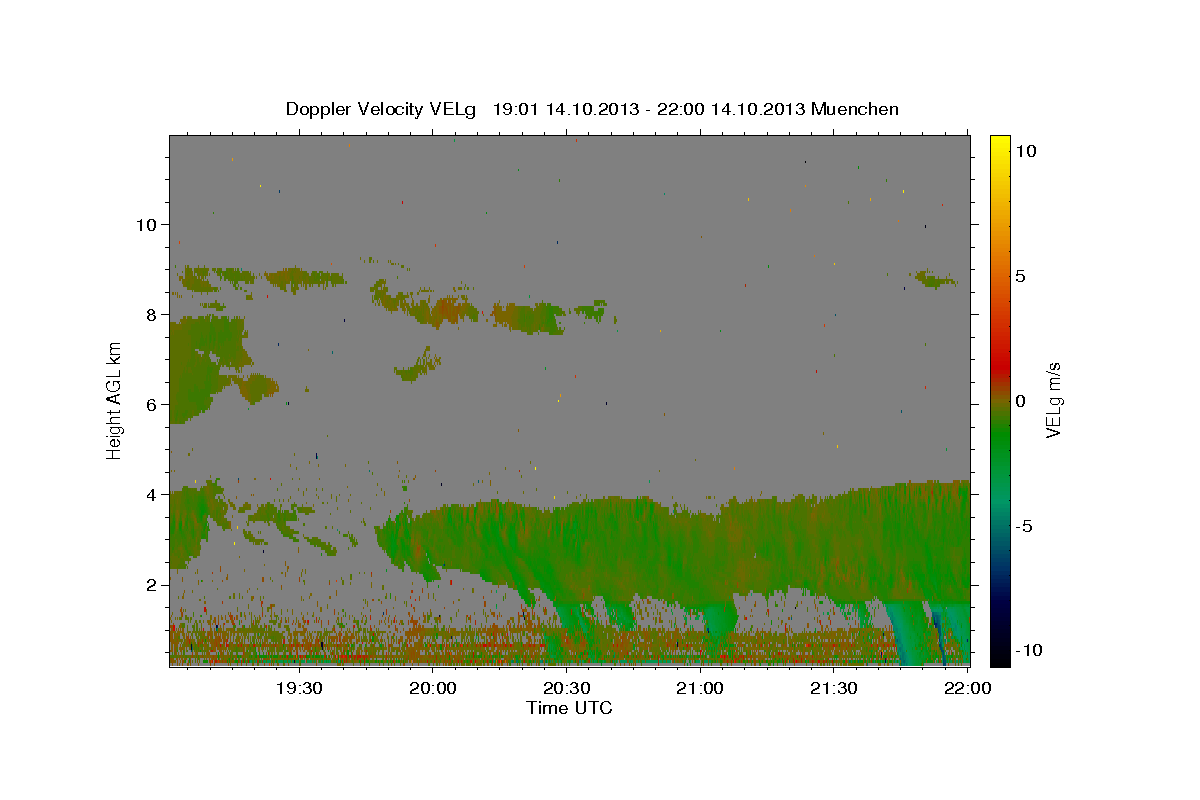1200x800 pixels.
Task: Click the '19:30' time axis label
Action: pyautogui.click(x=299, y=688)
